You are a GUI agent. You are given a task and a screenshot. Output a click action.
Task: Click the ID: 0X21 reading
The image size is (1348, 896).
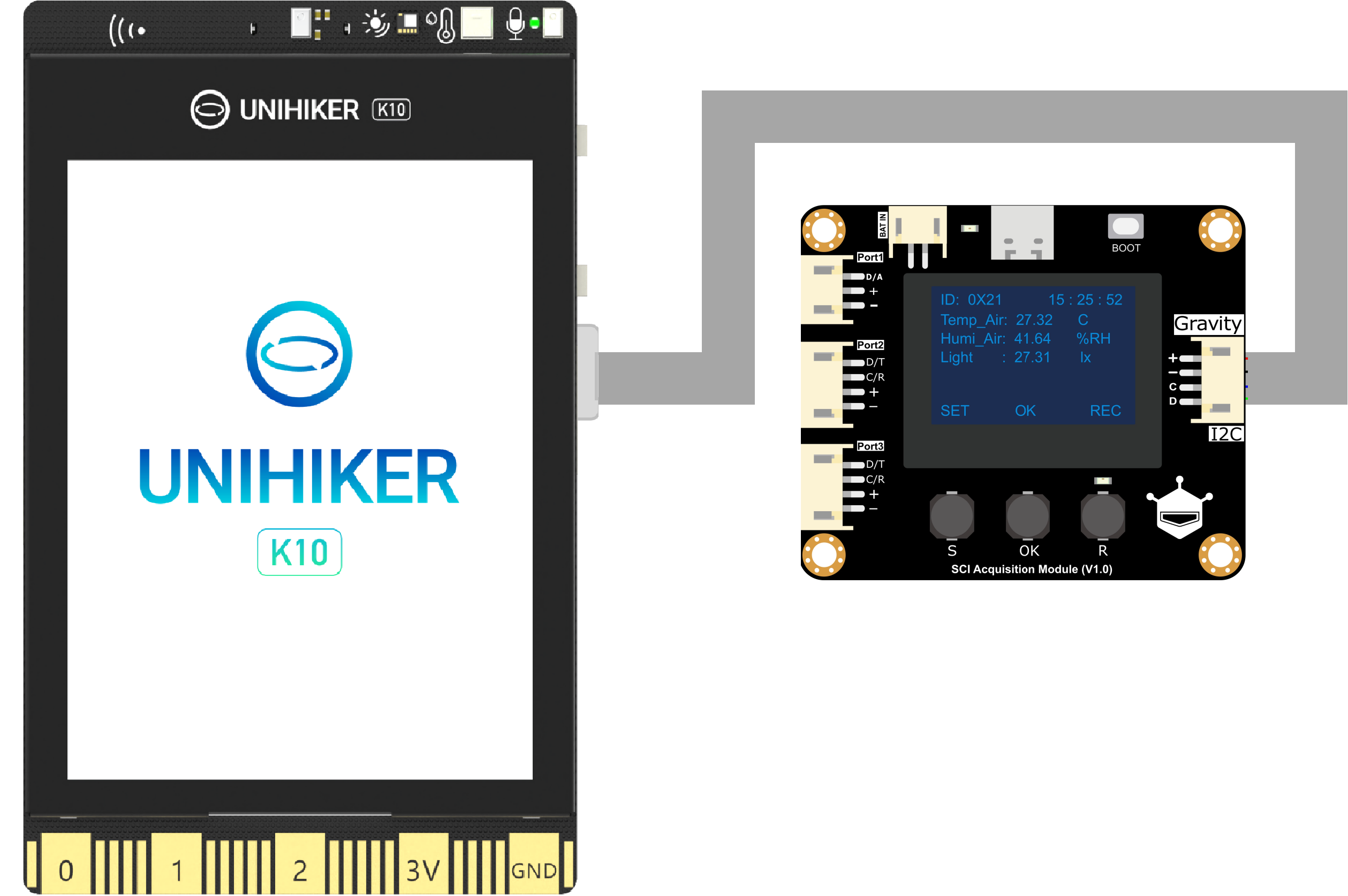tap(971, 300)
